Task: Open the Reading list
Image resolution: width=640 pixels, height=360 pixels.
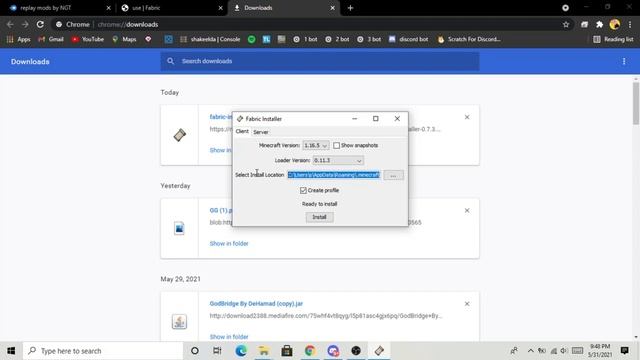Action: pyautogui.click(x=613, y=39)
